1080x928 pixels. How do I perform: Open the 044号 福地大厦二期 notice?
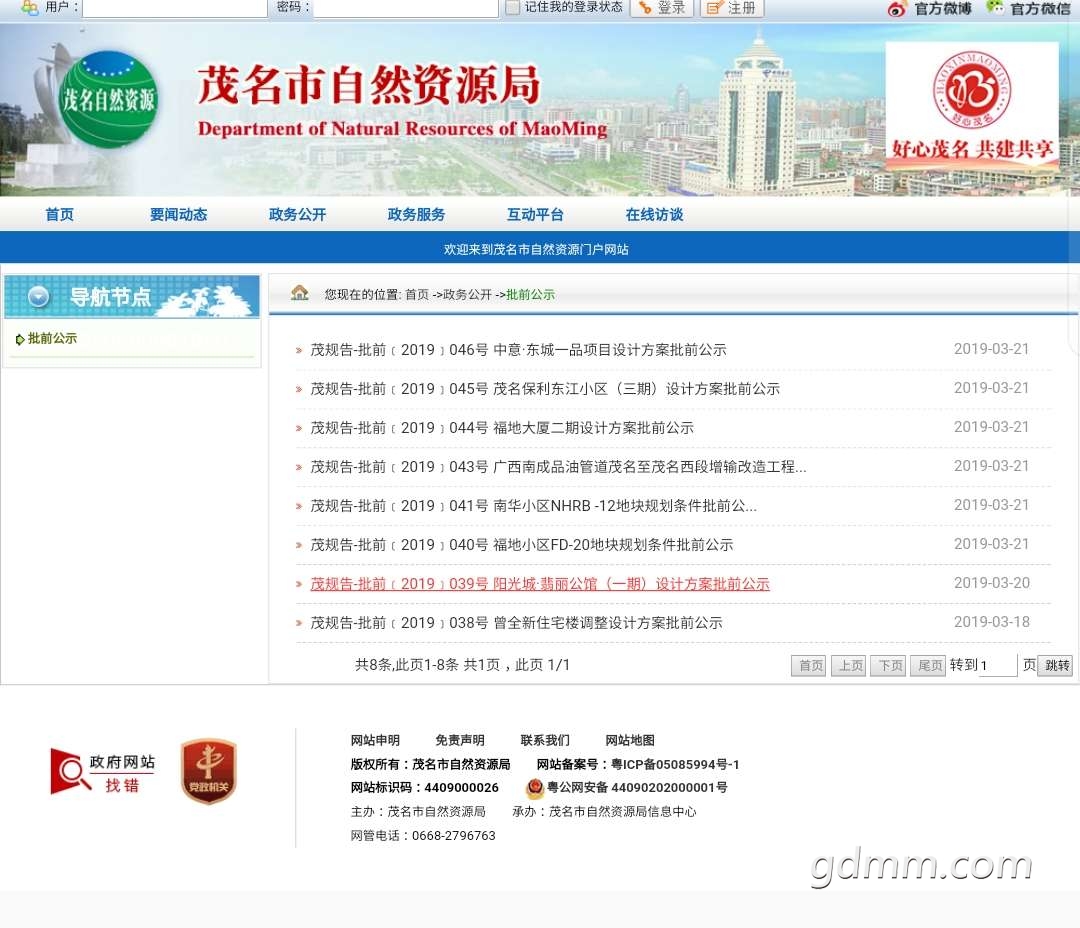(502, 428)
